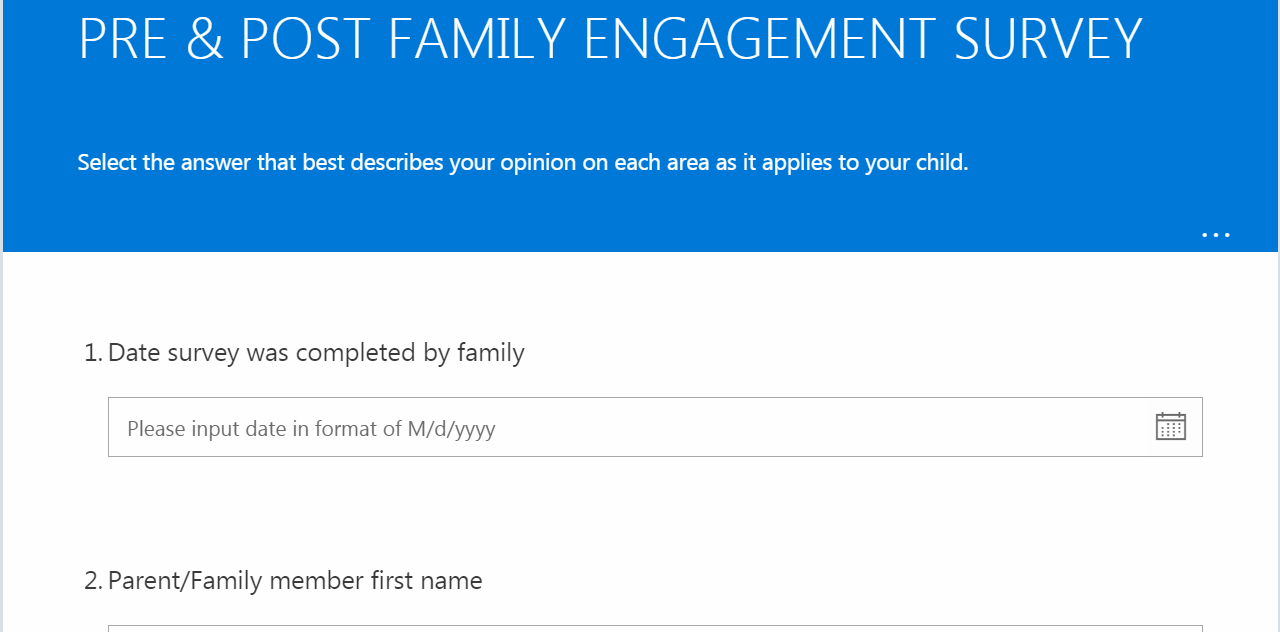The height and width of the screenshot is (632, 1280).
Task: Click the 'M/d/yyyy' placeholder text
Action: tap(451, 429)
